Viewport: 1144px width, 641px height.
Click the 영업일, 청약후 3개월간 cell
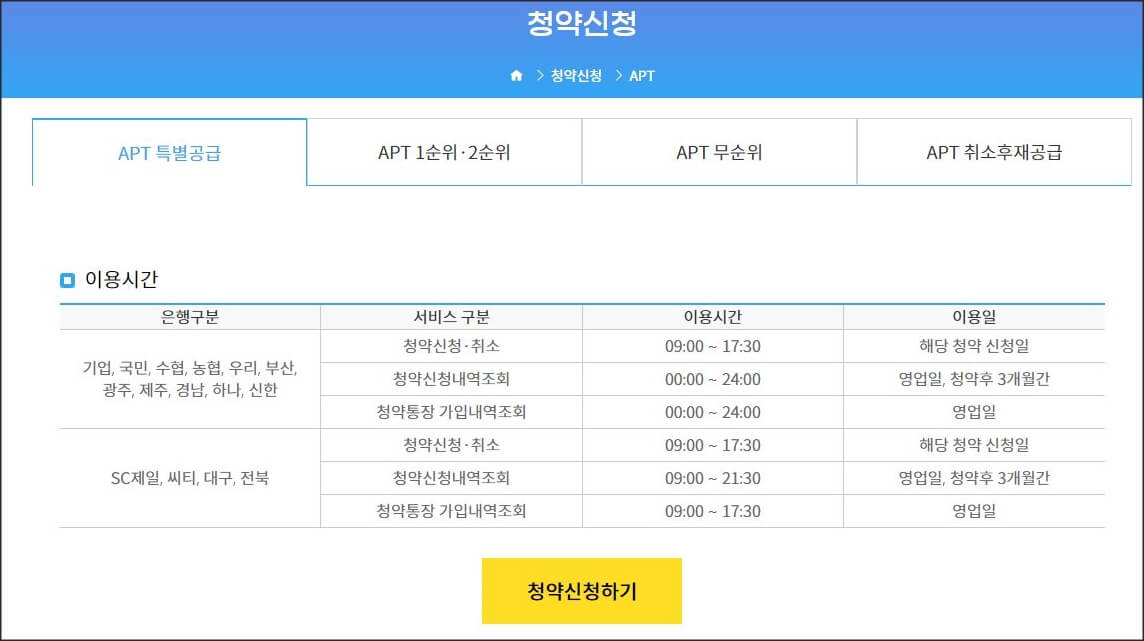(972, 379)
